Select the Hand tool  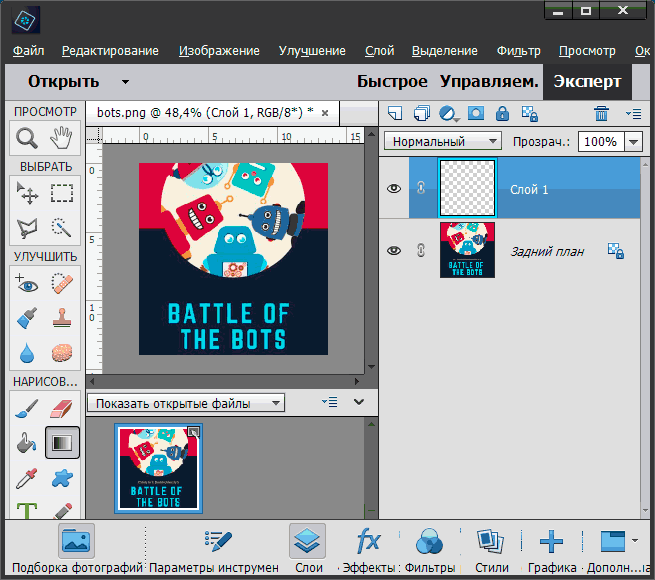(62, 138)
